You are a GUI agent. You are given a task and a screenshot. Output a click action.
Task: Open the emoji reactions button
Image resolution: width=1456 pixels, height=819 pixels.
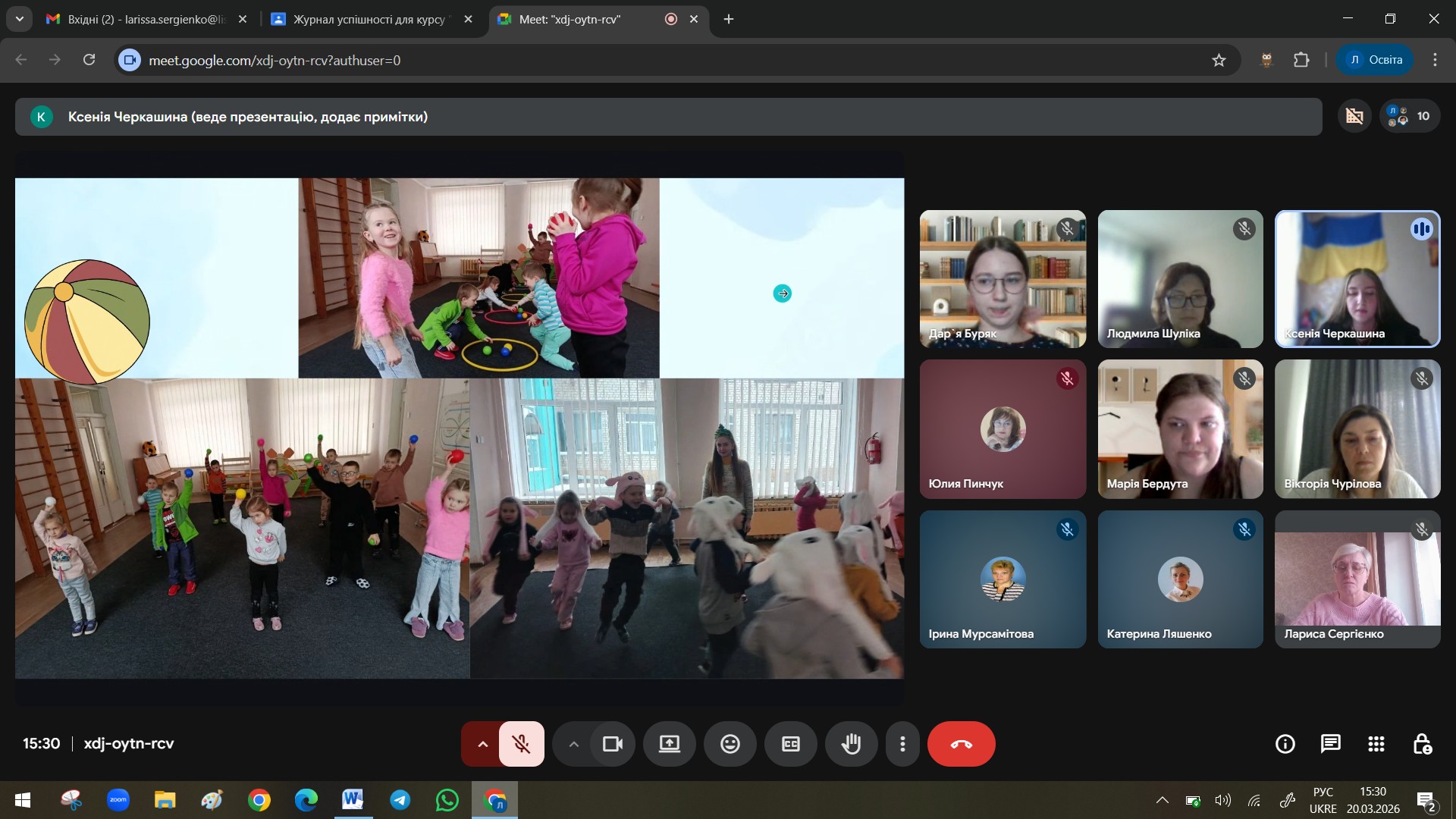(x=730, y=744)
